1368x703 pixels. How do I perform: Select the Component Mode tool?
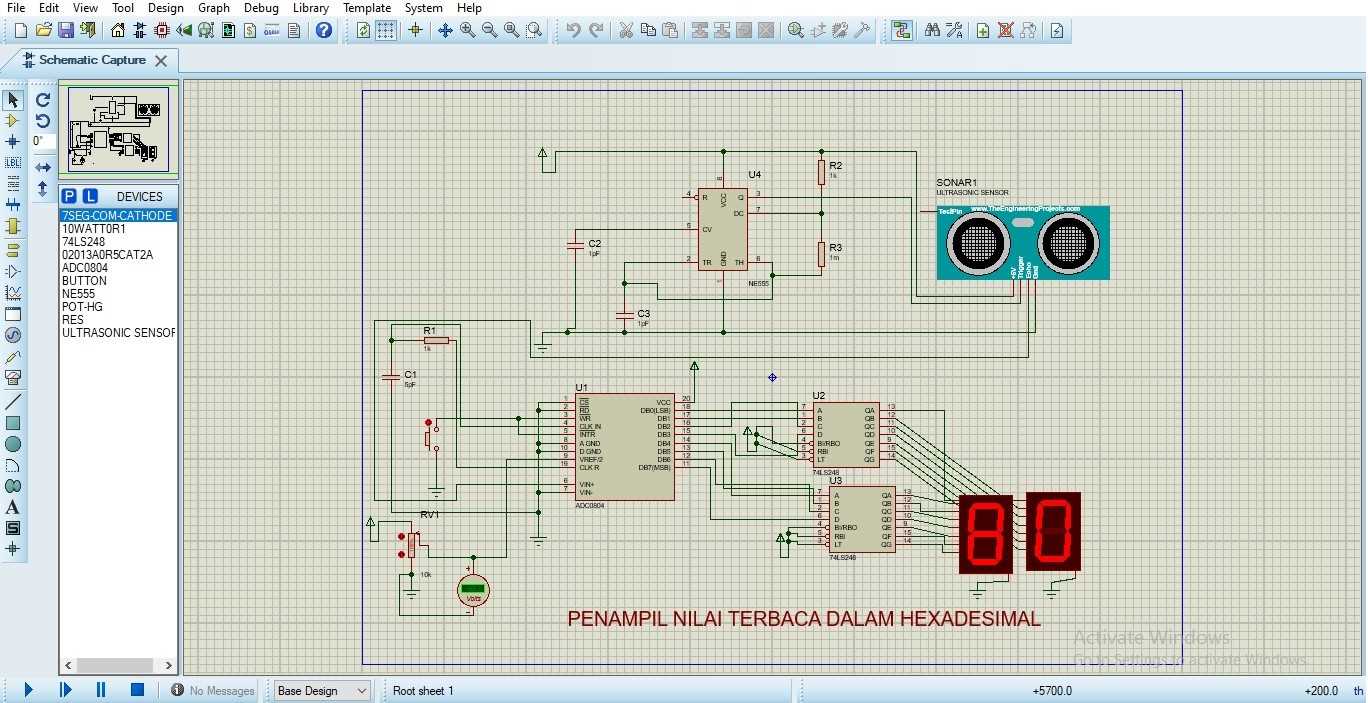point(13,121)
